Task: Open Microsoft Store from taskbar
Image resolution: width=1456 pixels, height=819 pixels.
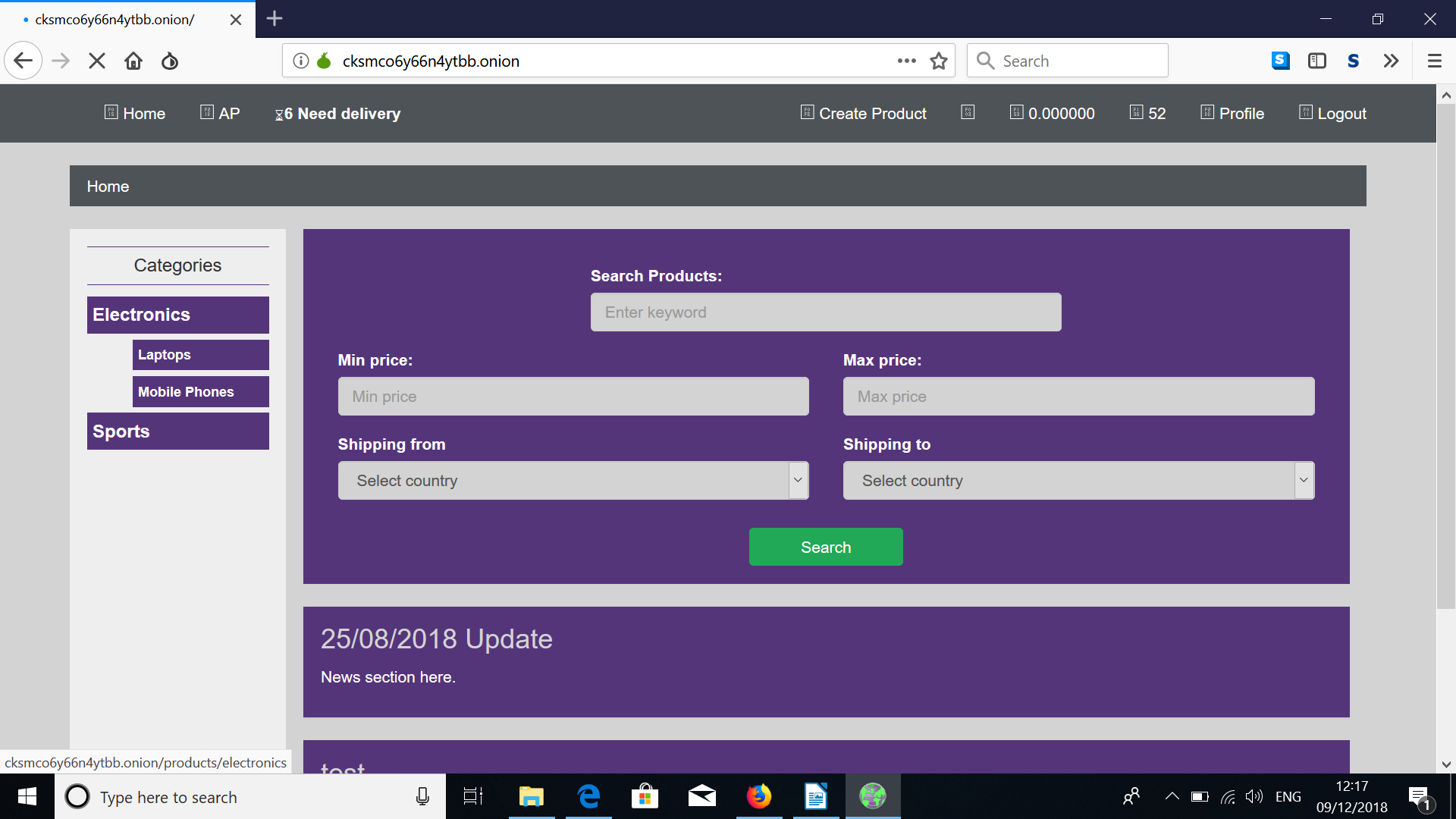Action: click(x=645, y=796)
